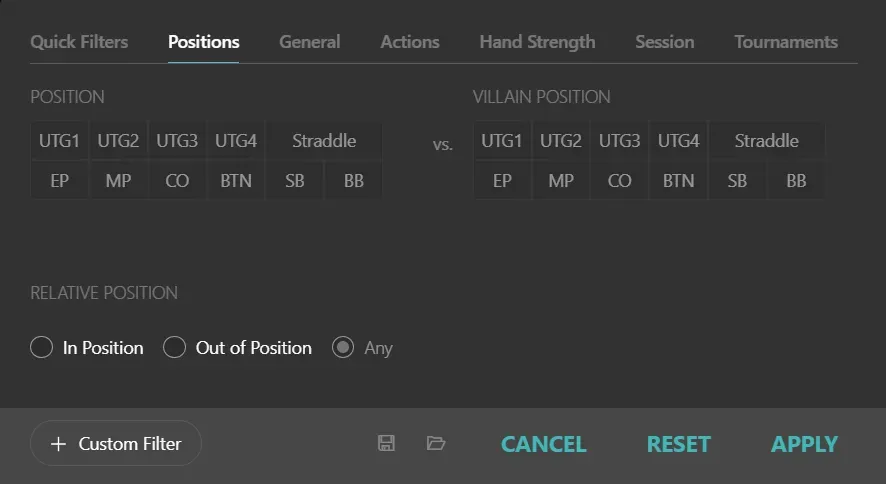Go to the Hand Strength tab
The width and height of the screenshot is (886, 484).
[x=537, y=42]
